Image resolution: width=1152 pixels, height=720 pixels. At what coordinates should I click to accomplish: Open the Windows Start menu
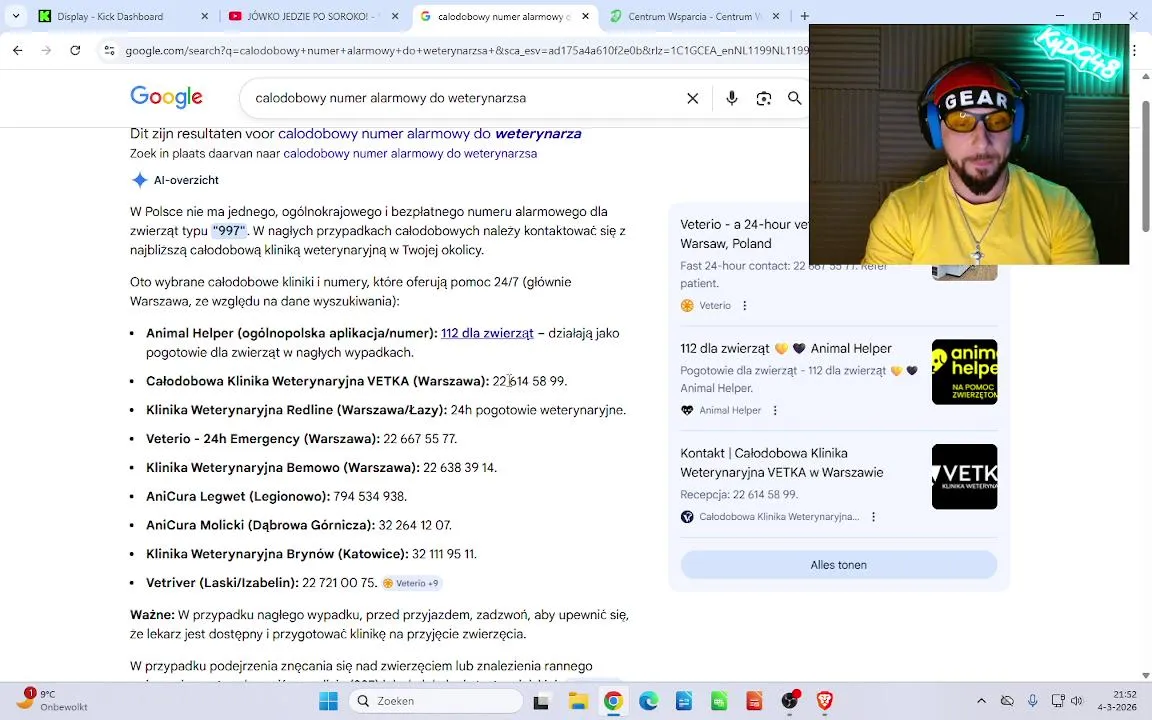pos(328,702)
